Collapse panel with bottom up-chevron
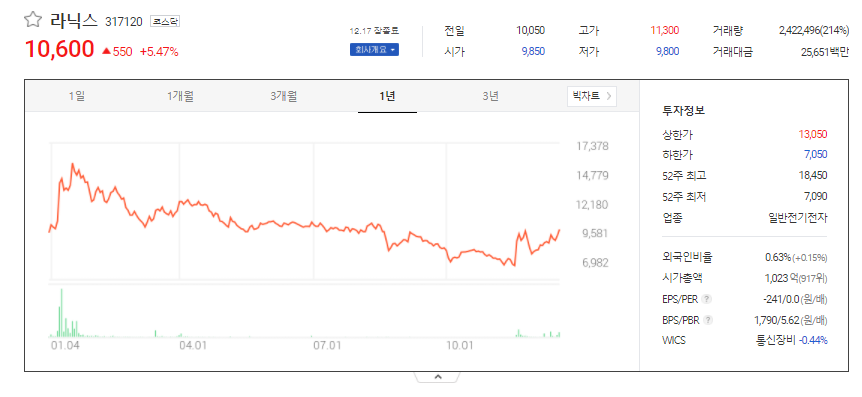 (438, 377)
